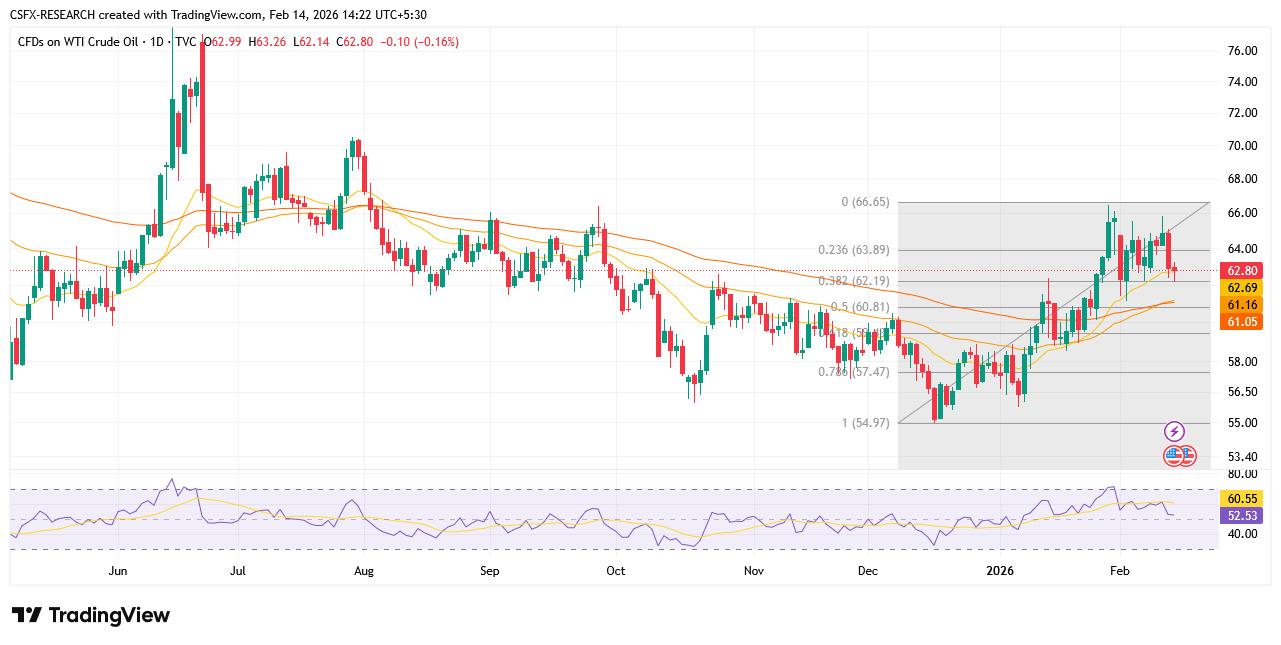Click the 76.00 value on price axis
This screenshot has height=645, width=1281.
click(x=1242, y=51)
